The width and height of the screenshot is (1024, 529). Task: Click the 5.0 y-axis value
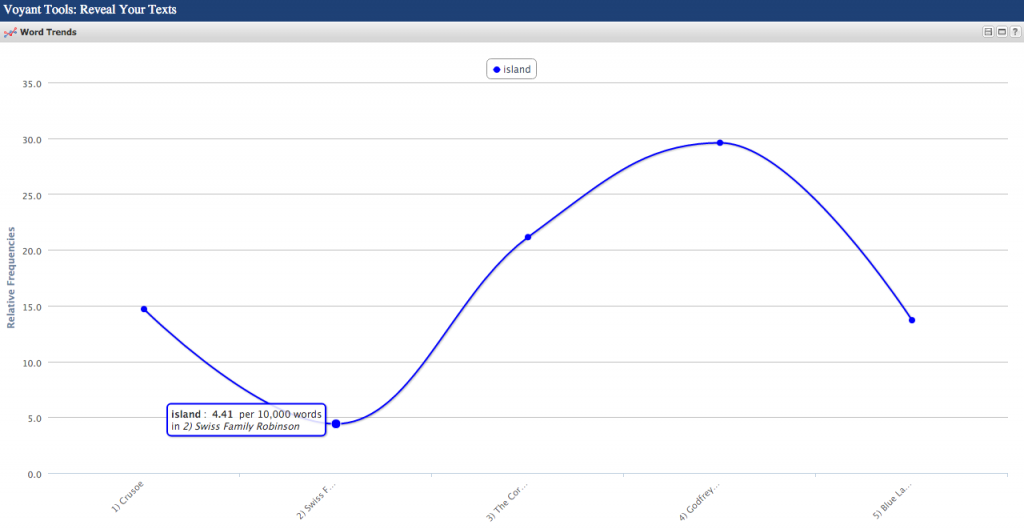[34, 418]
